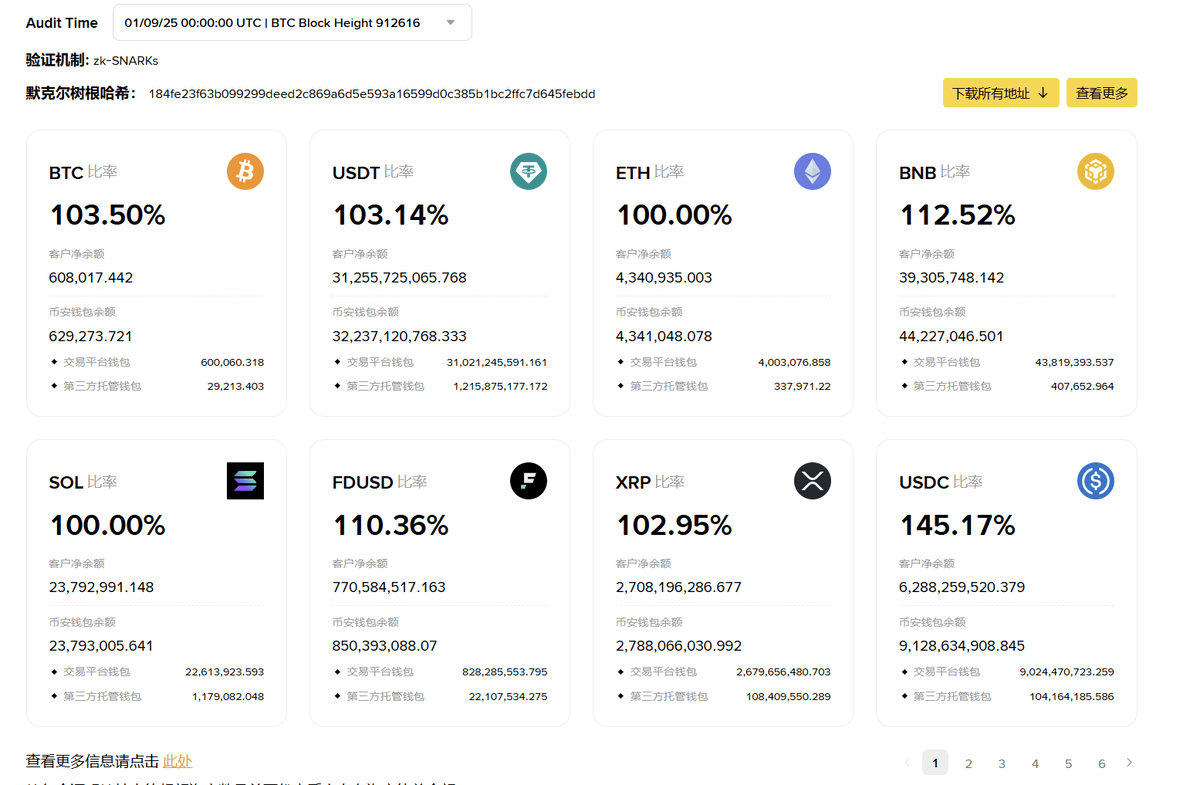The width and height of the screenshot is (1200, 785).
Task: Click the FDUSD coin icon
Action: (528, 481)
